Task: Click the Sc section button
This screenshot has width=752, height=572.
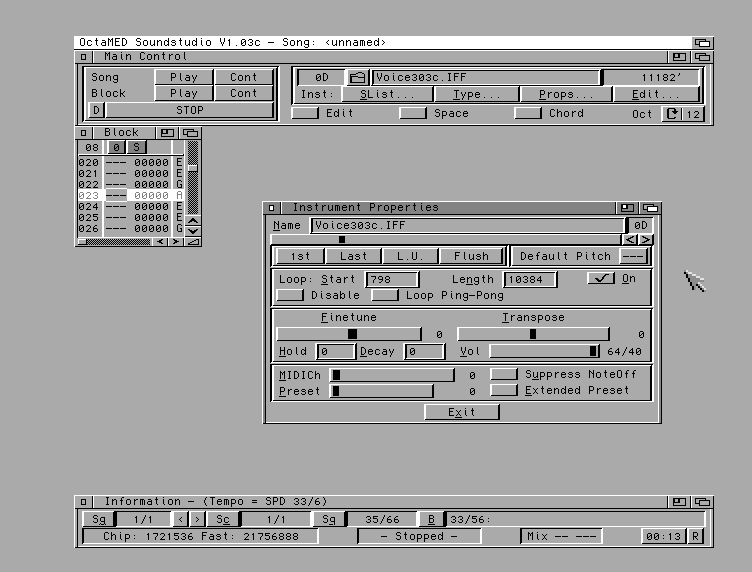Action: click(223, 519)
